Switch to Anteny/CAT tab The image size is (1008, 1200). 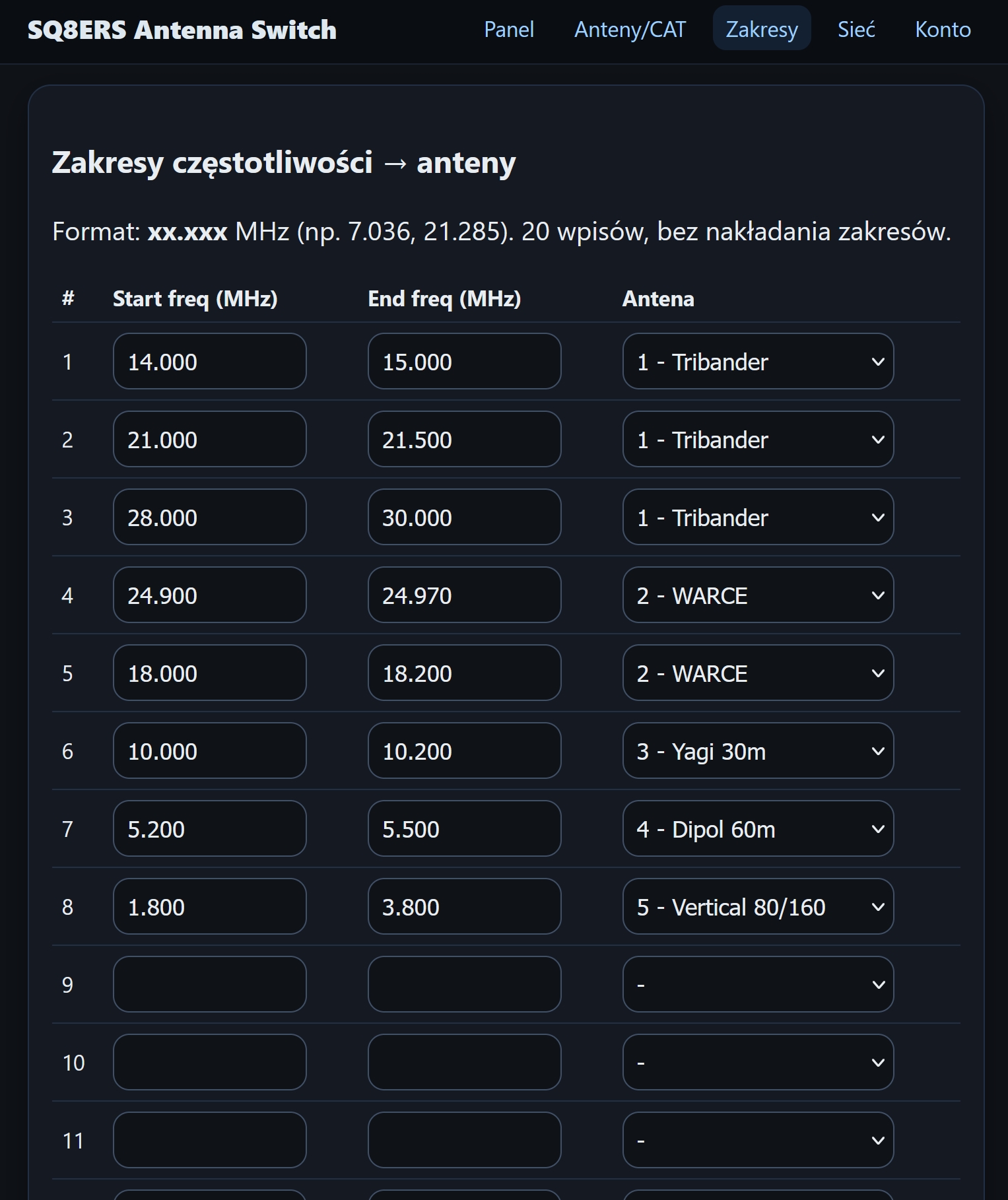tap(630, 30)
